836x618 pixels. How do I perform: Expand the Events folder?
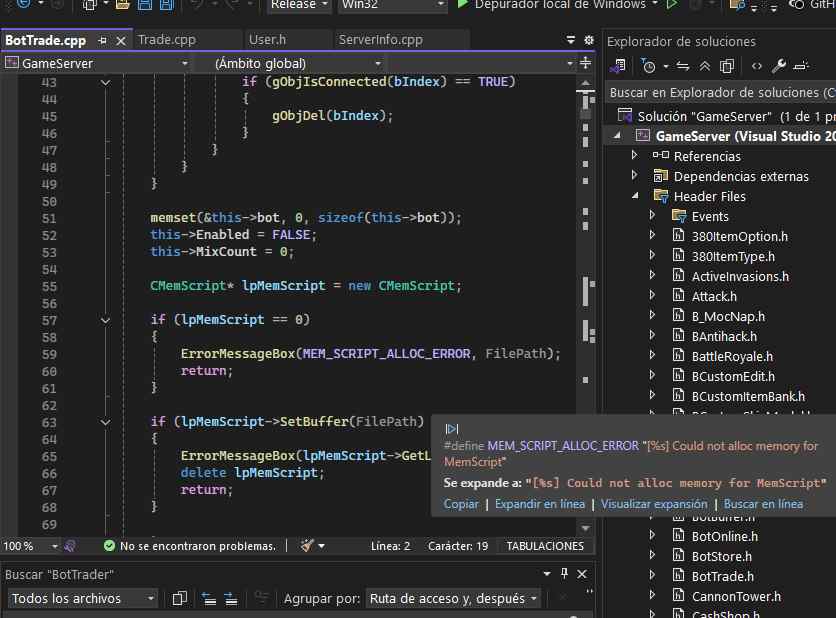[x=652, y=215]
